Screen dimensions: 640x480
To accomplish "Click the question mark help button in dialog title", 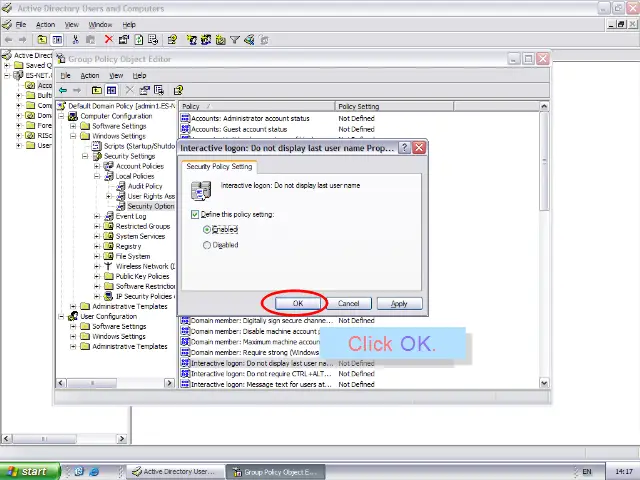I will [404, 148].
